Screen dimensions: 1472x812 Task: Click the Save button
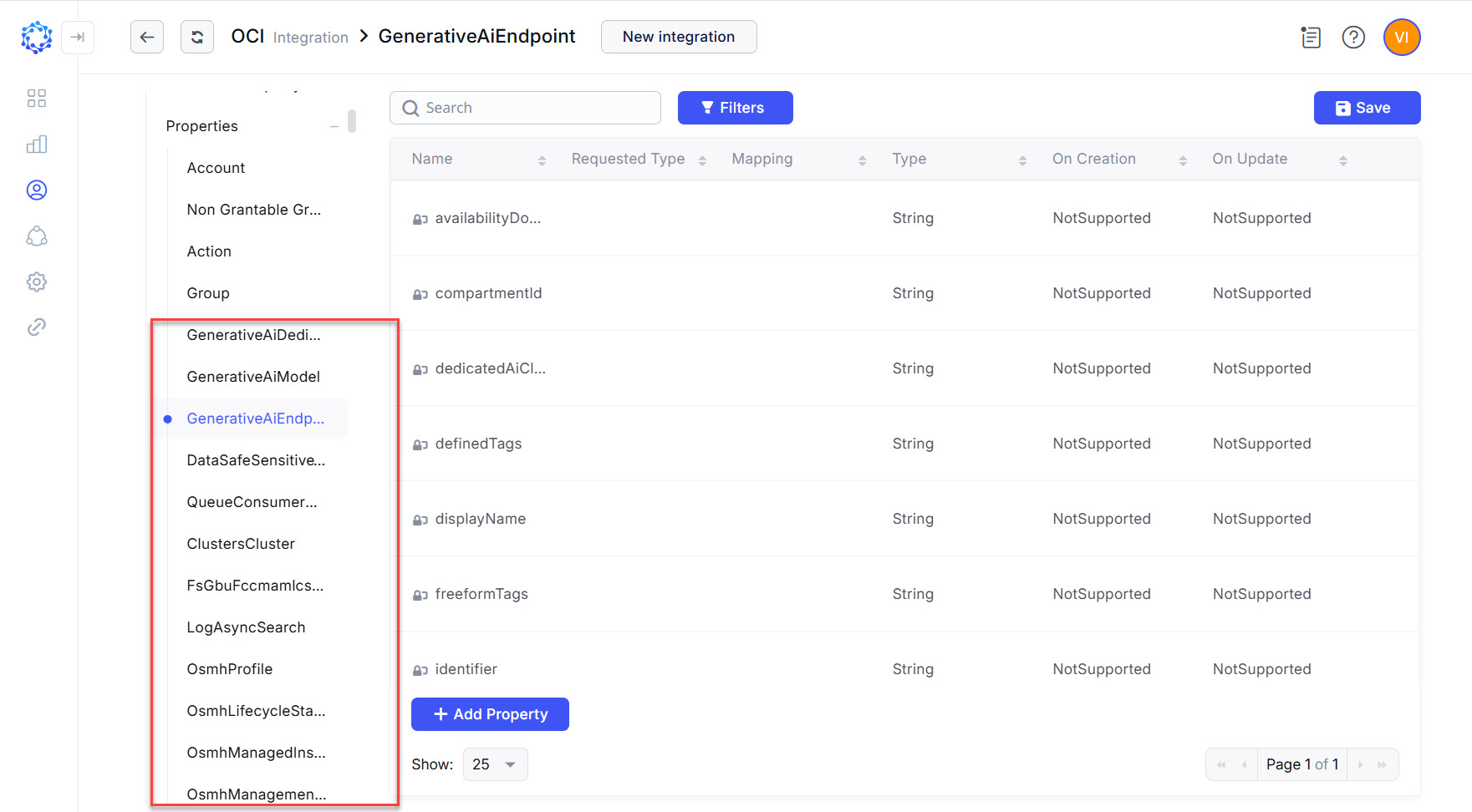[1366, 108]
